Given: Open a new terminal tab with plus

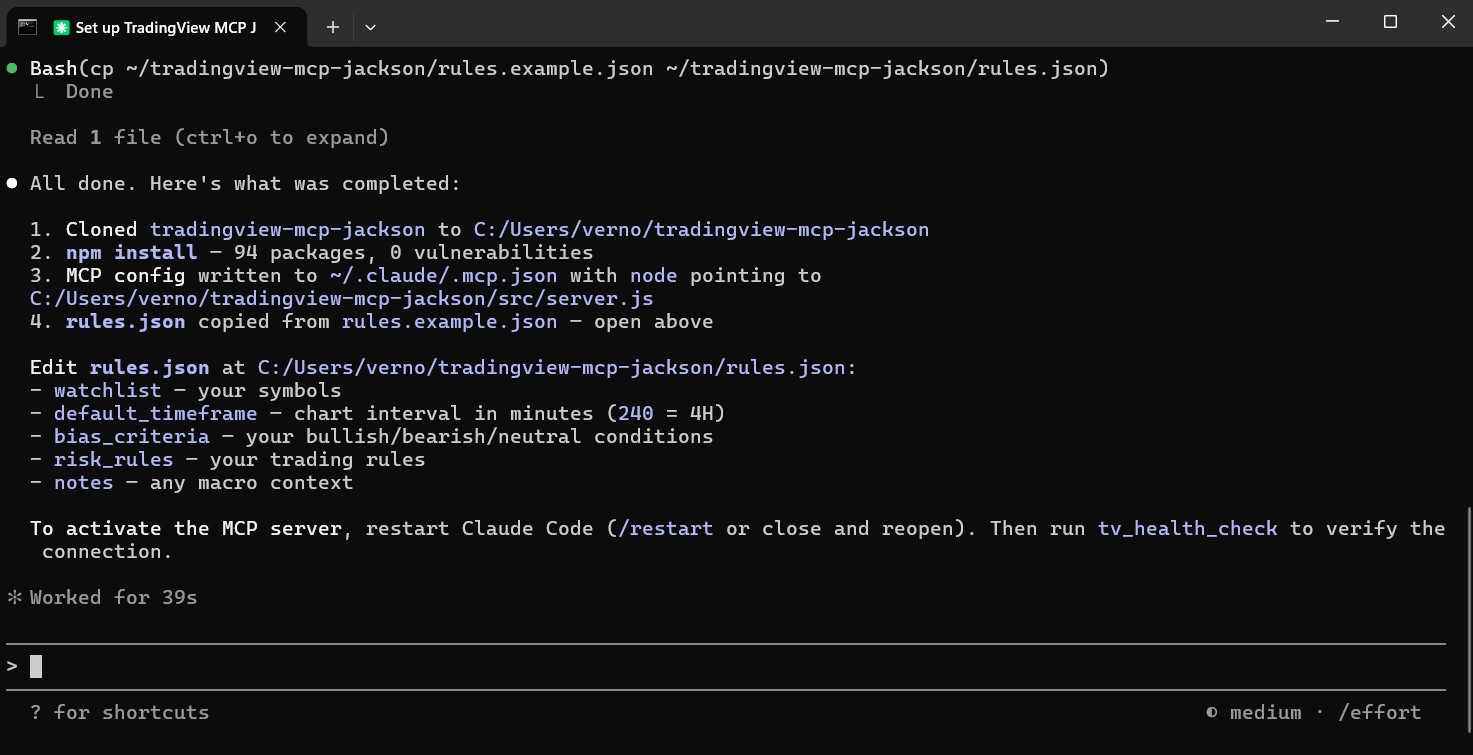Looking at the screenshot, I should 333,27.
